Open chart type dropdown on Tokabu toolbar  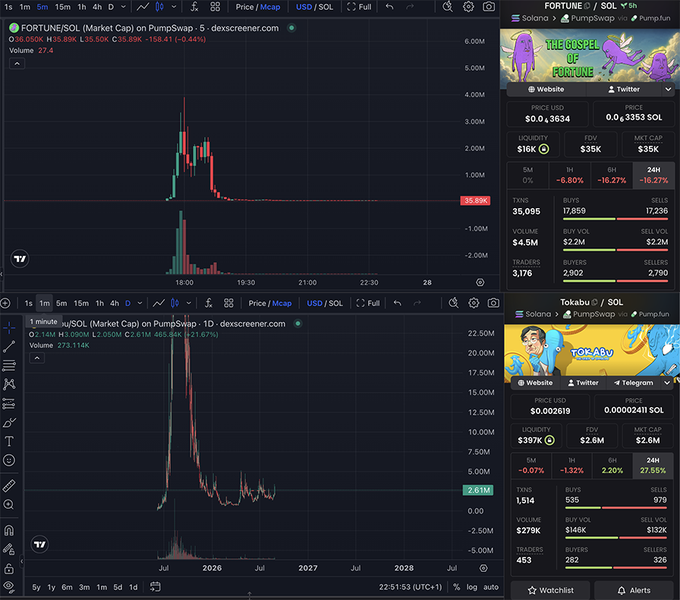(x=189, y=303)
